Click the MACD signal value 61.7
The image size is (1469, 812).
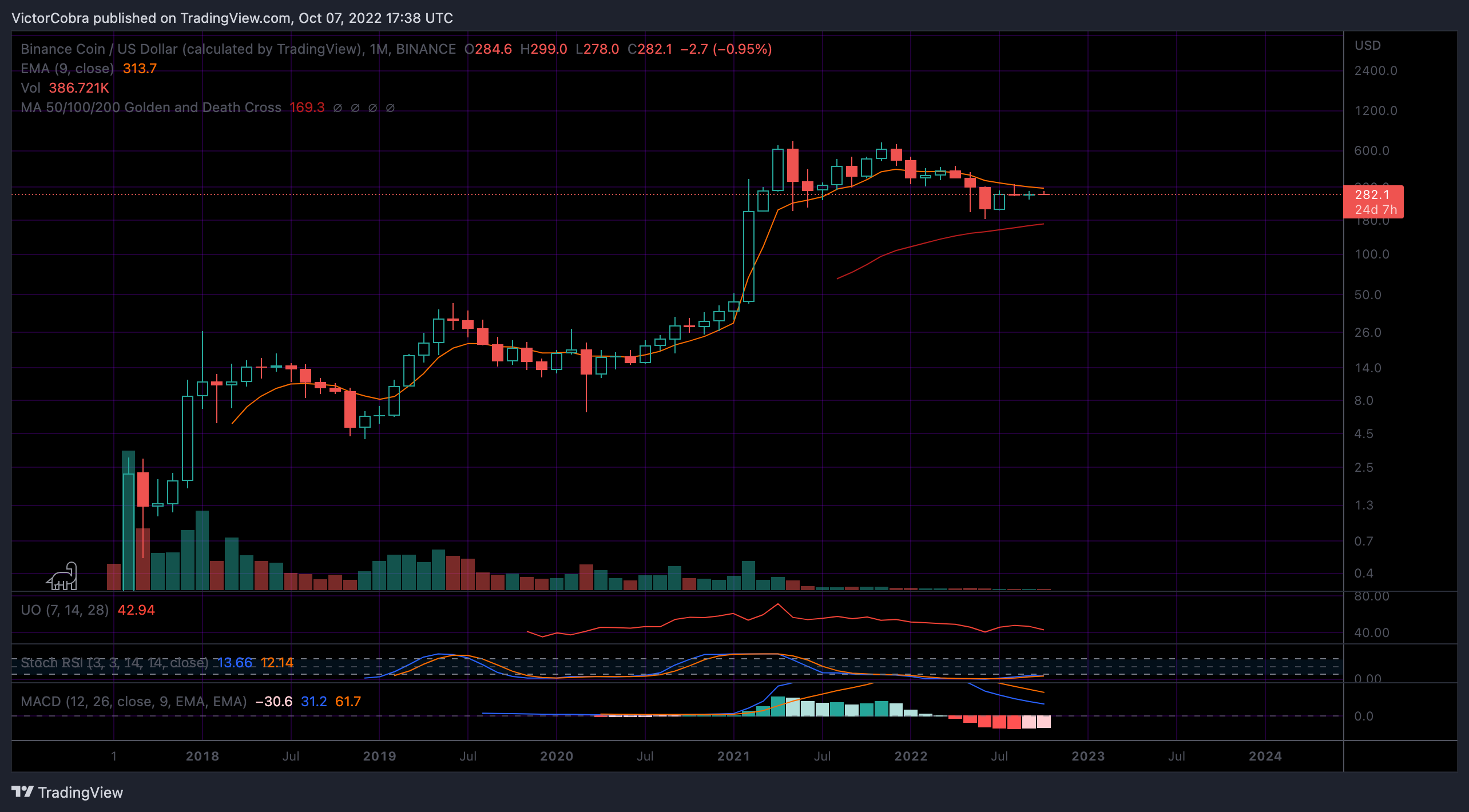pos(348,702)
